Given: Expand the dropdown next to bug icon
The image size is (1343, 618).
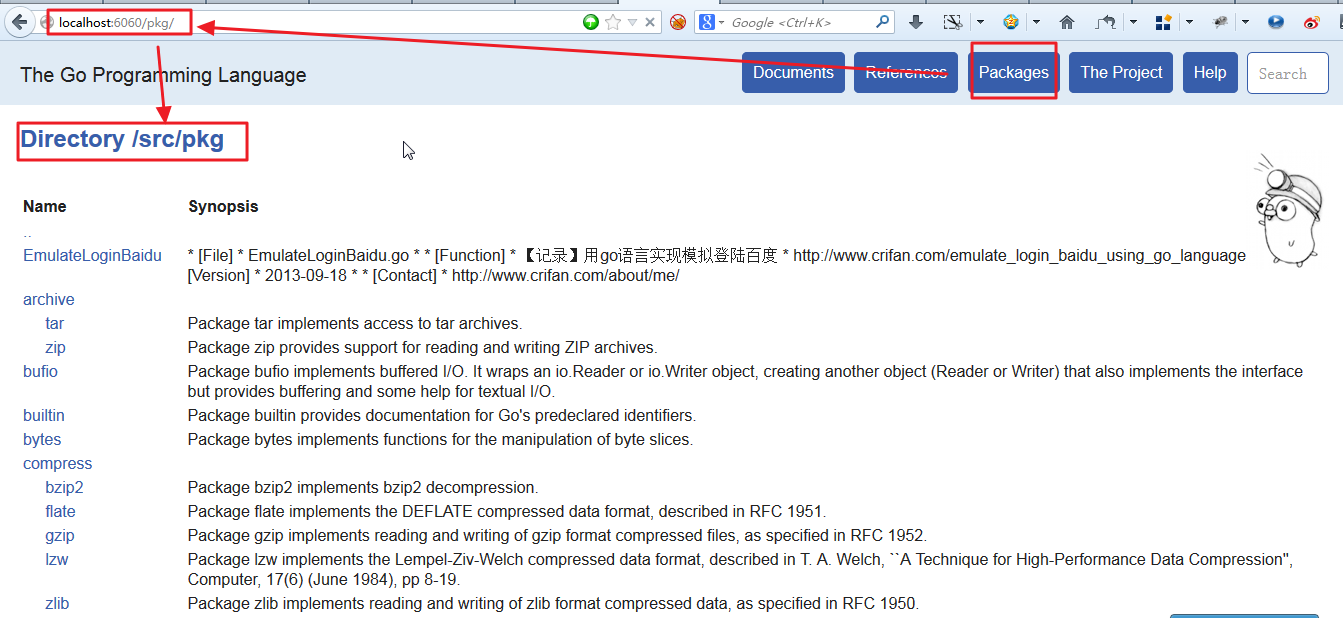Looking at the screenshot, I should point(1245,22).
